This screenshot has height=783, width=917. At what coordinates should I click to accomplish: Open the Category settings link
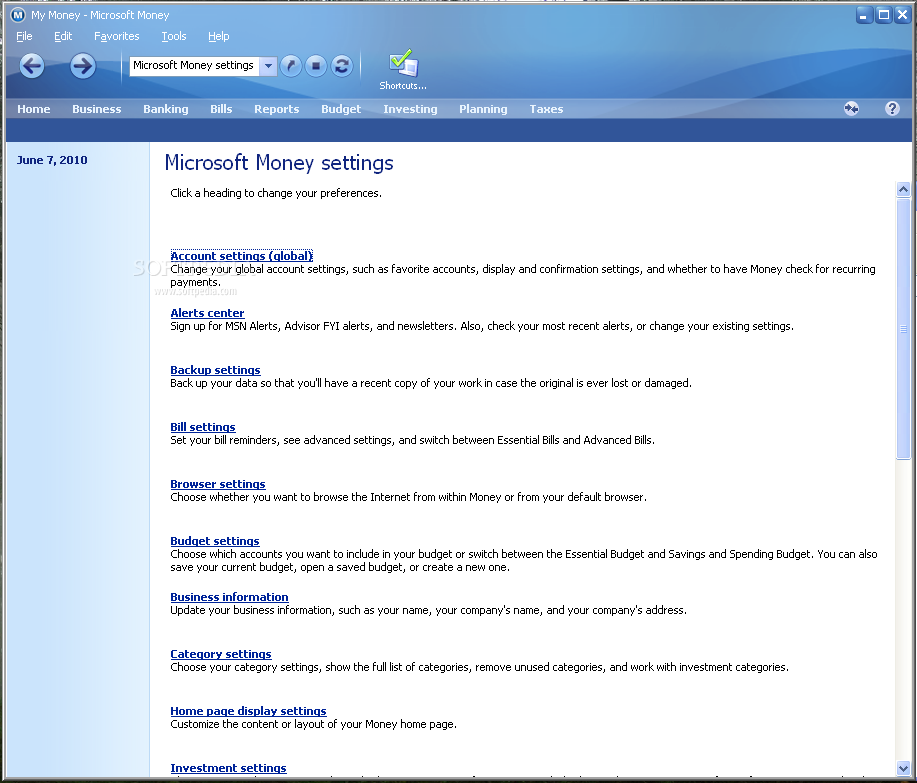point(220,654)
